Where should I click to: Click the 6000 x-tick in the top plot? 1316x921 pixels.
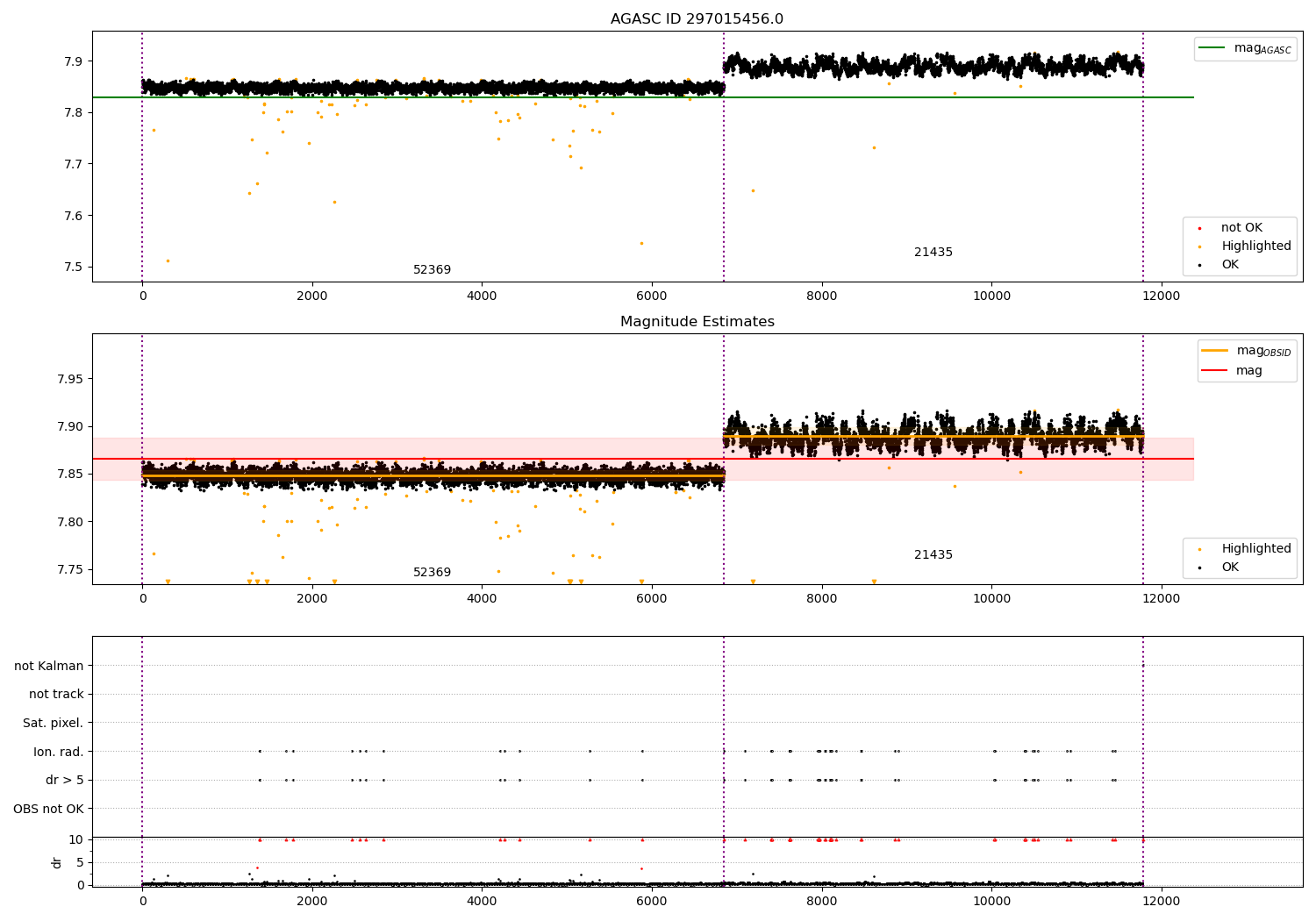click(x=652, y=296)
